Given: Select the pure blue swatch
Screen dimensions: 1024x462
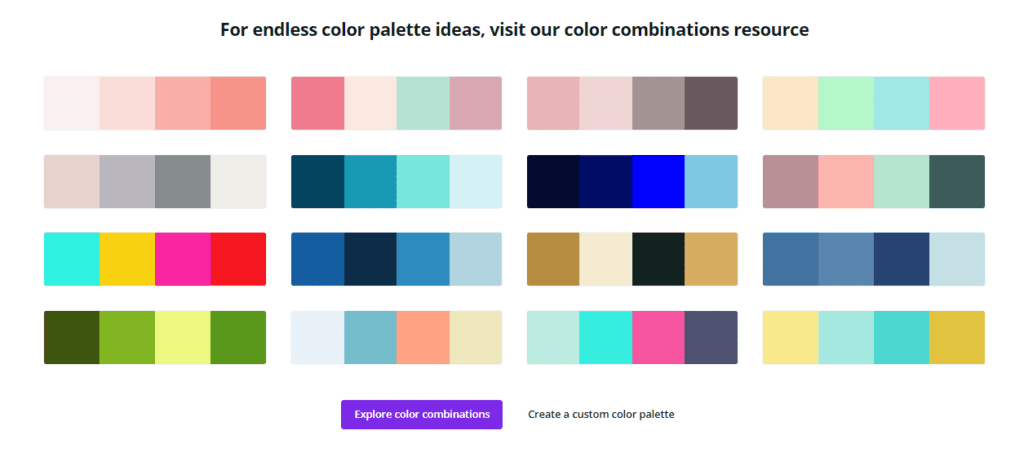Looking at the screenshot, I should 658,182.
